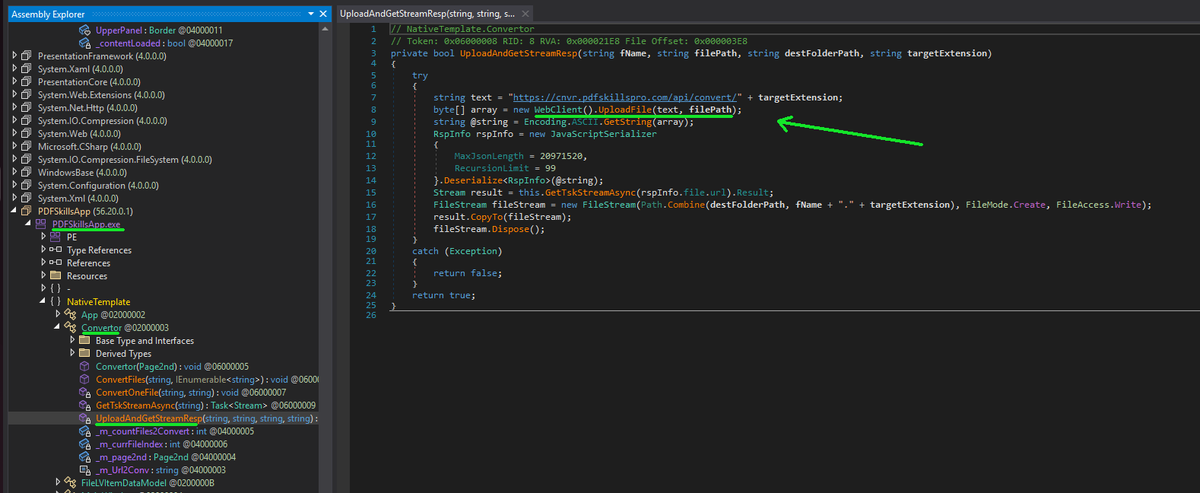Click the Convertor class icon
Screen dimensions: 1200x493
tap(71, 327)
